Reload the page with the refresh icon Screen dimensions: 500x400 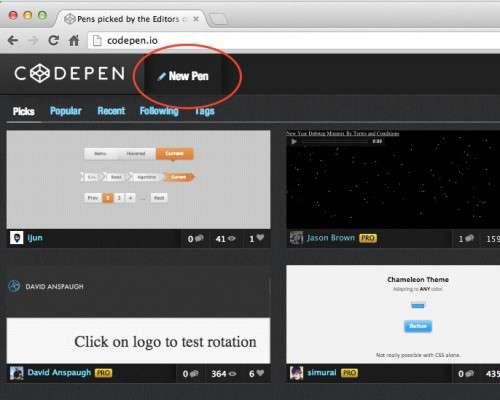pos(53,40)
